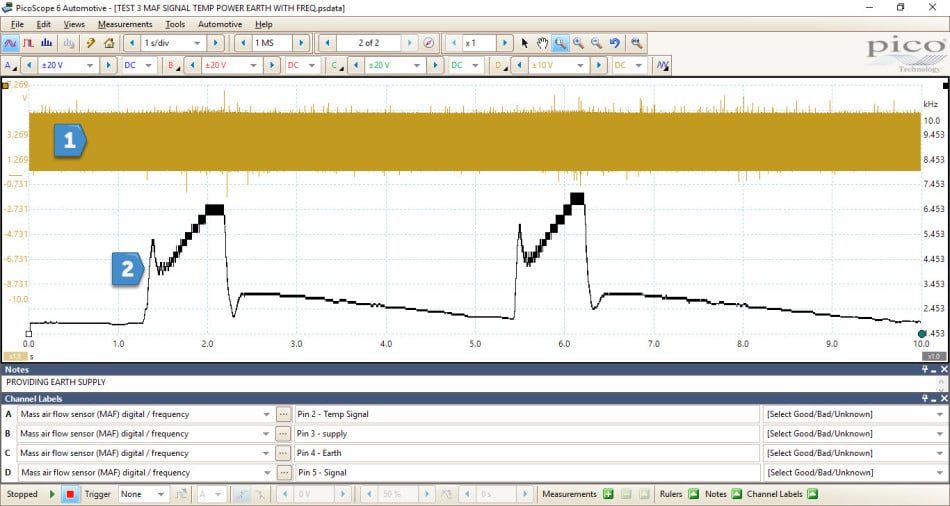The image size is (950, 506).
Task: Open Channel A options button
Action: coord(10,65)
